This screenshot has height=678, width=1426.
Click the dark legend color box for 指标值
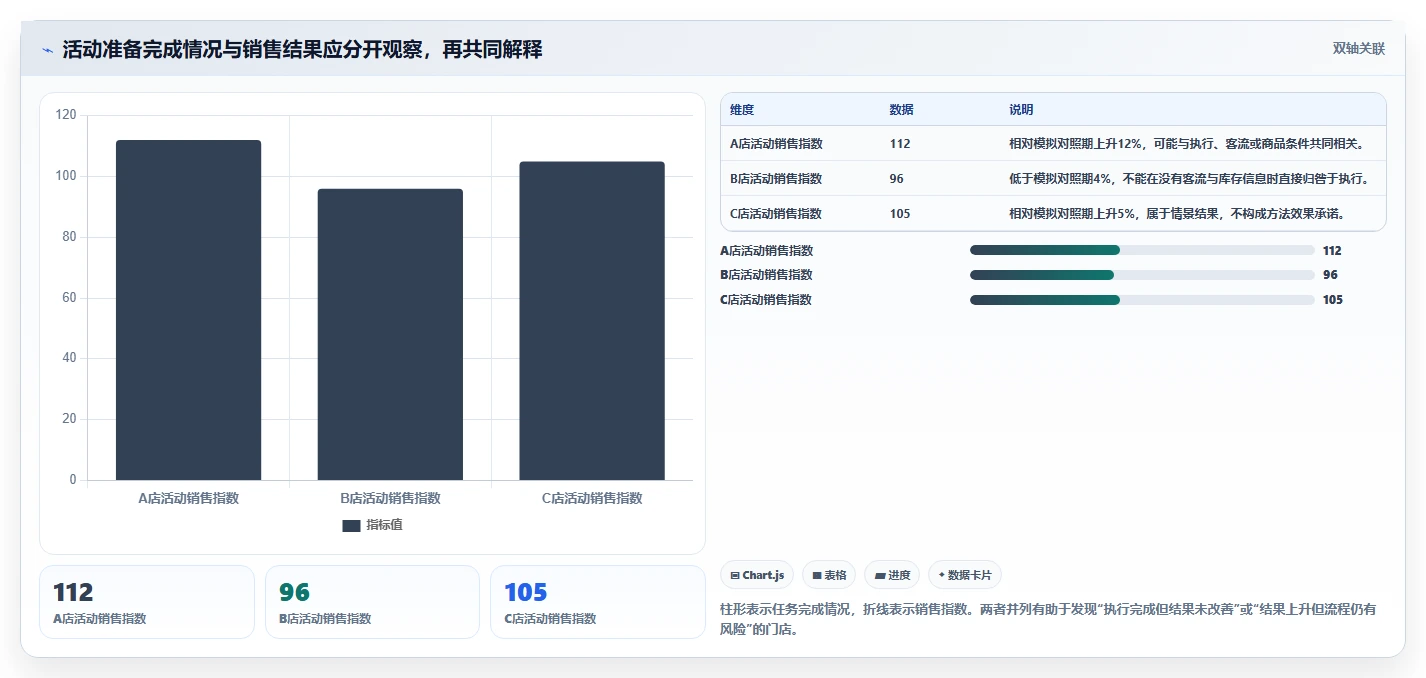[351, 526]
